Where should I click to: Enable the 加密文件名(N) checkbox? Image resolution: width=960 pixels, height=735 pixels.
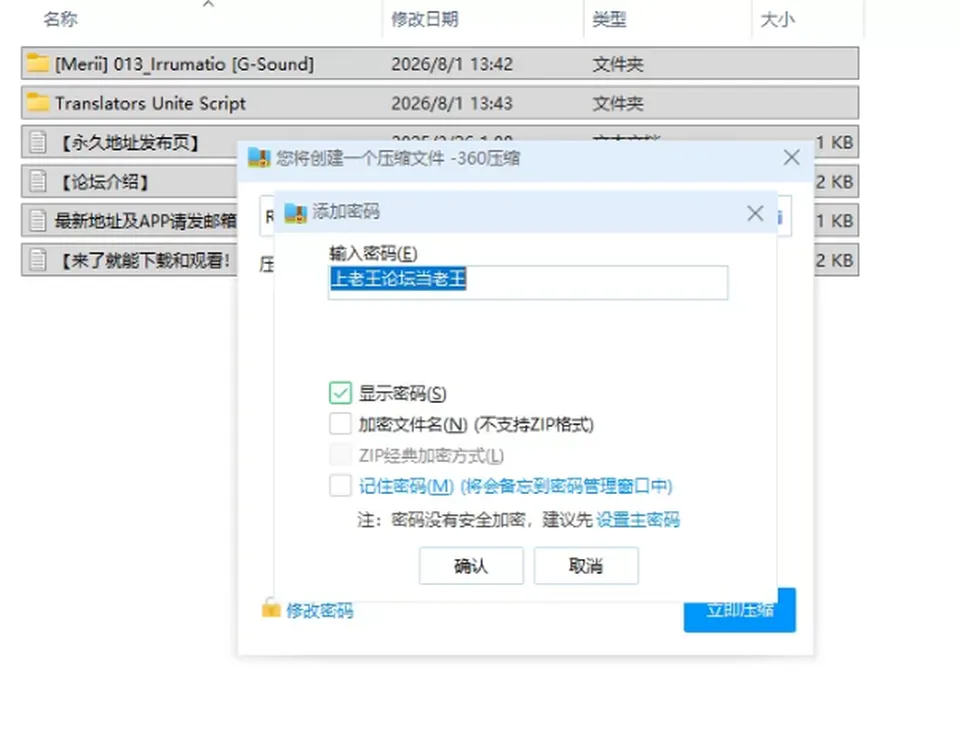[340, 424]
